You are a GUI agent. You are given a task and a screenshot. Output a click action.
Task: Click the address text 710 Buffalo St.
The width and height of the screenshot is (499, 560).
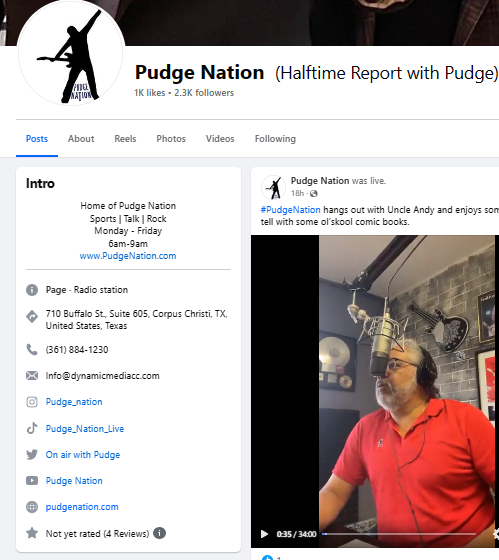coord(136,320)
